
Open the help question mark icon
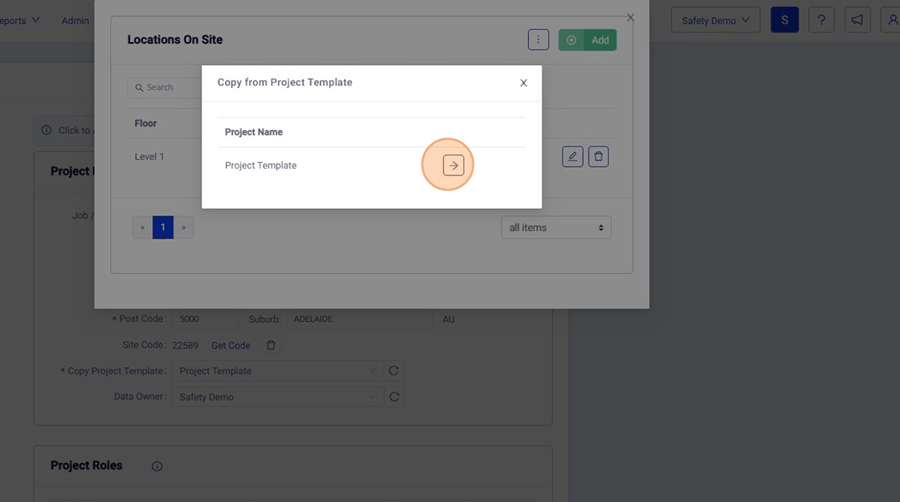point(821,20)
